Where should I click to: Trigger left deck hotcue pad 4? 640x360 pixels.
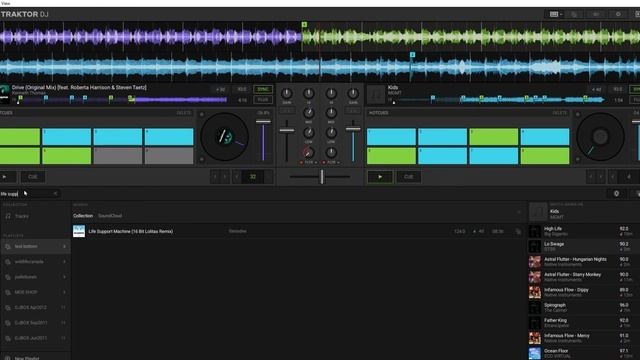pyautogui.click(x=169, y=137)
